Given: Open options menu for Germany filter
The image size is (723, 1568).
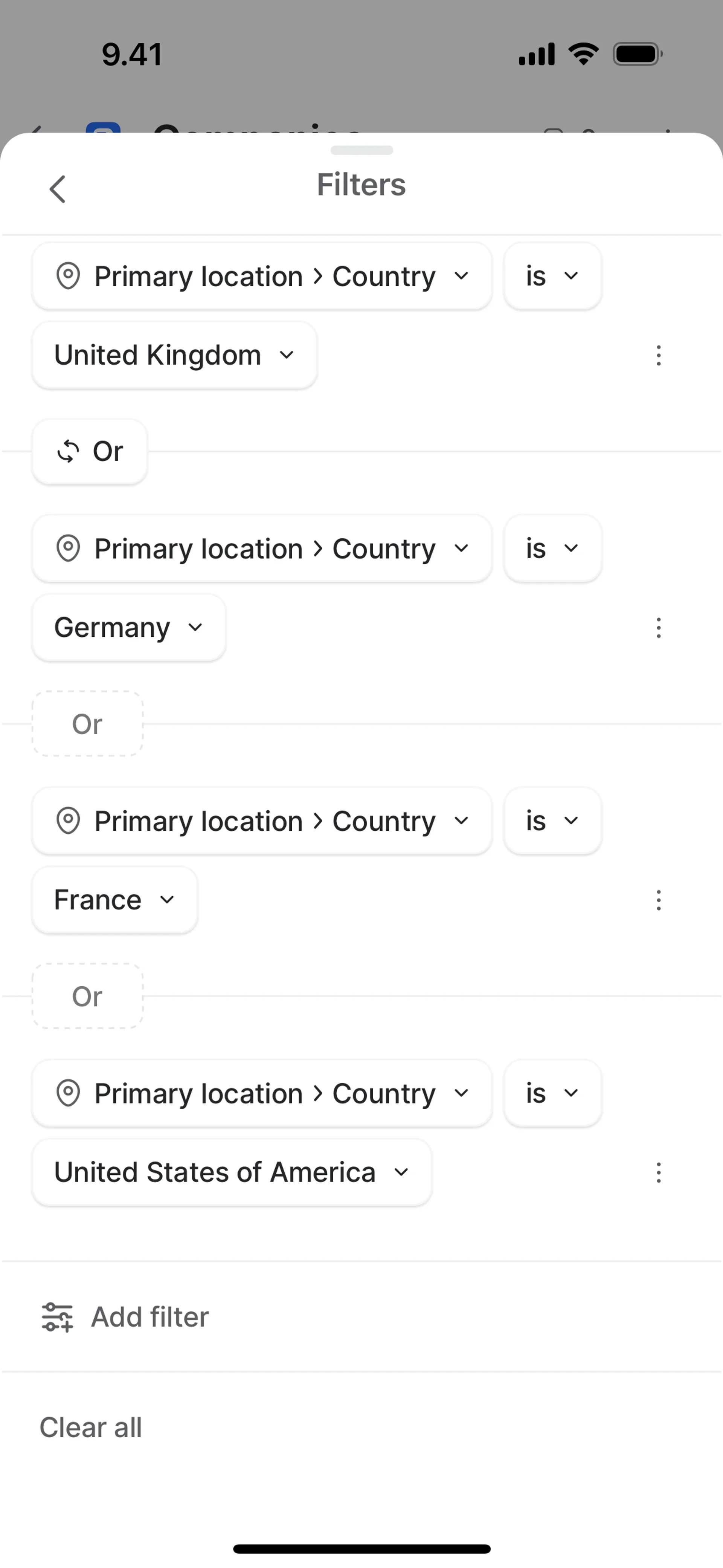Looking at the screenshot, I should (x=659, y=628).
